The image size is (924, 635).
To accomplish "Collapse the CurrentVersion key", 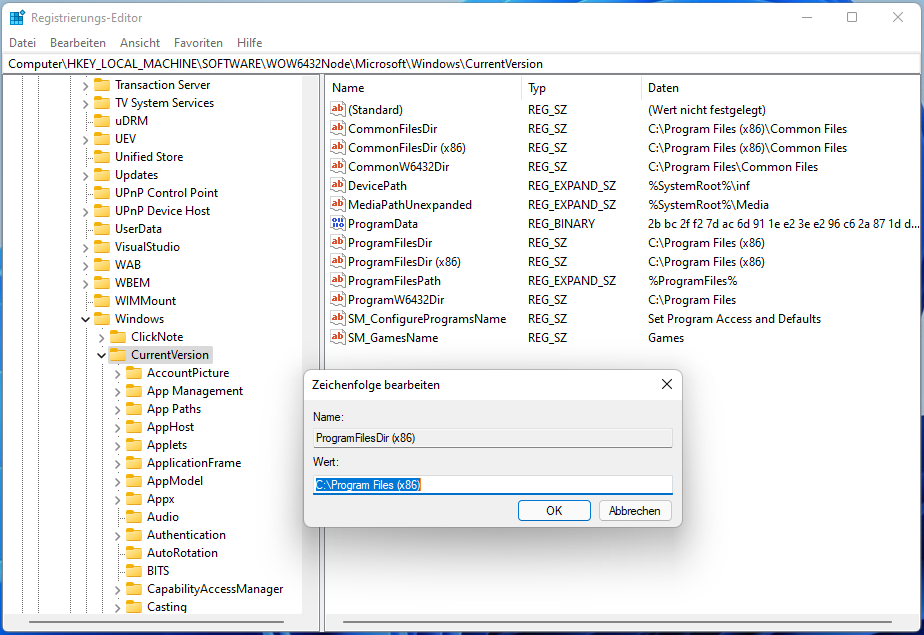I will (x=101, y=355).
